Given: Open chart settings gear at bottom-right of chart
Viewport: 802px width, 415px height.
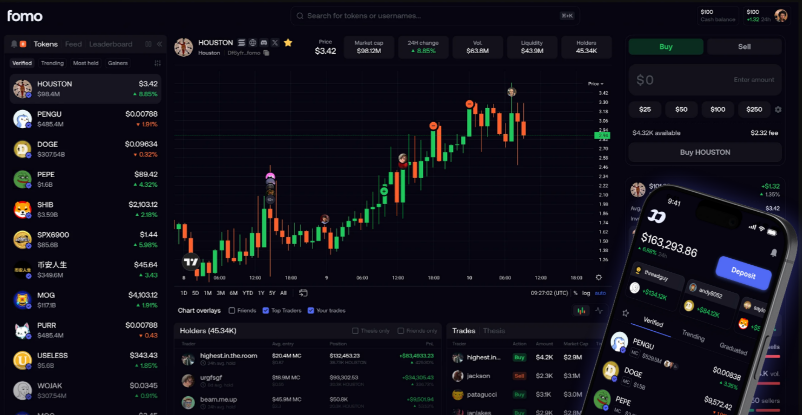Looking at the screenshot, I should 599,277.
